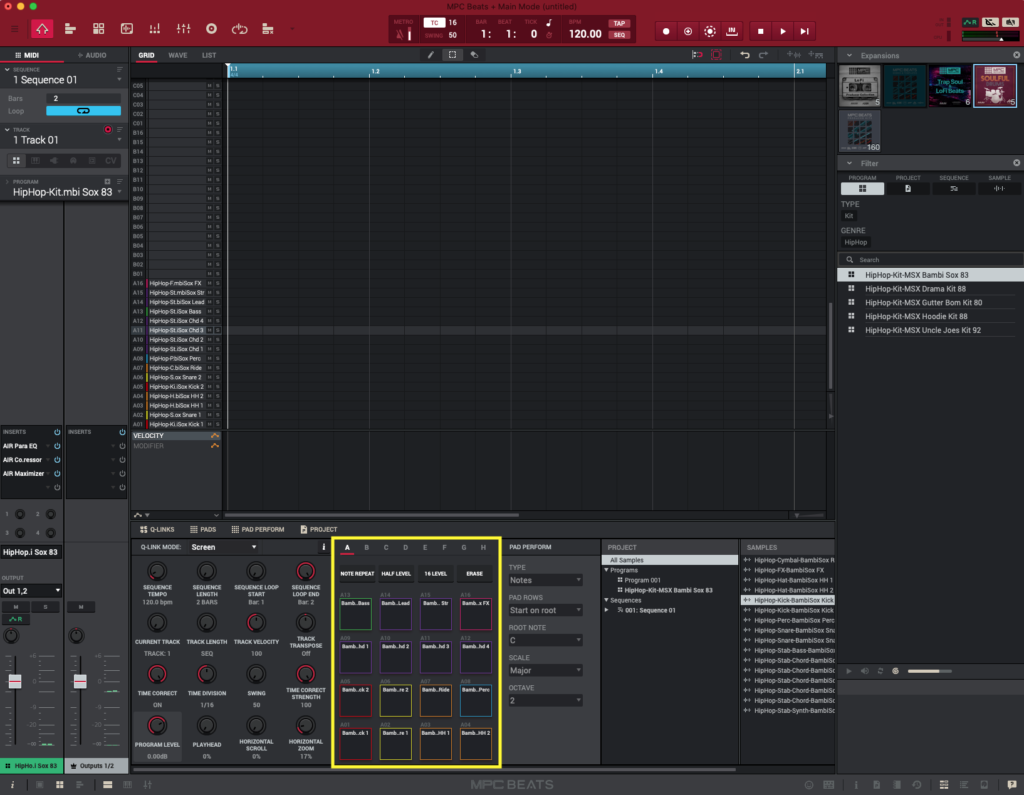
Task: Open the Looper mode icon
Action: tap(240, 29)
